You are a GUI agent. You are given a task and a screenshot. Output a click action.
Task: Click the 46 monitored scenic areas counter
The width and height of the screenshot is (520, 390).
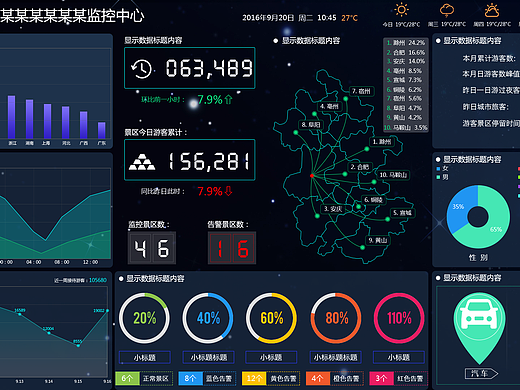point(152,248)
